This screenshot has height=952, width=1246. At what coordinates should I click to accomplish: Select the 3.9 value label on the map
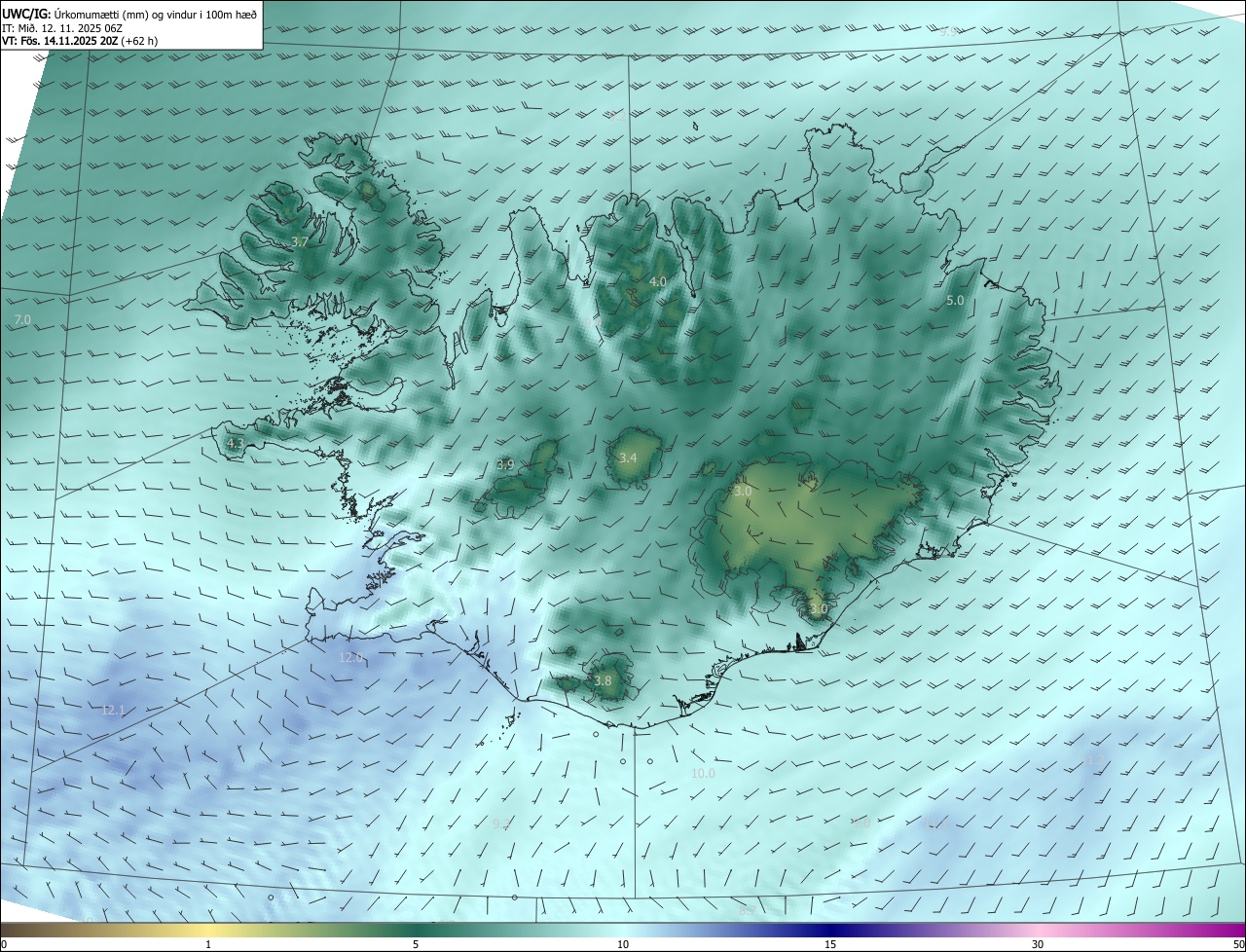point(505,465)
